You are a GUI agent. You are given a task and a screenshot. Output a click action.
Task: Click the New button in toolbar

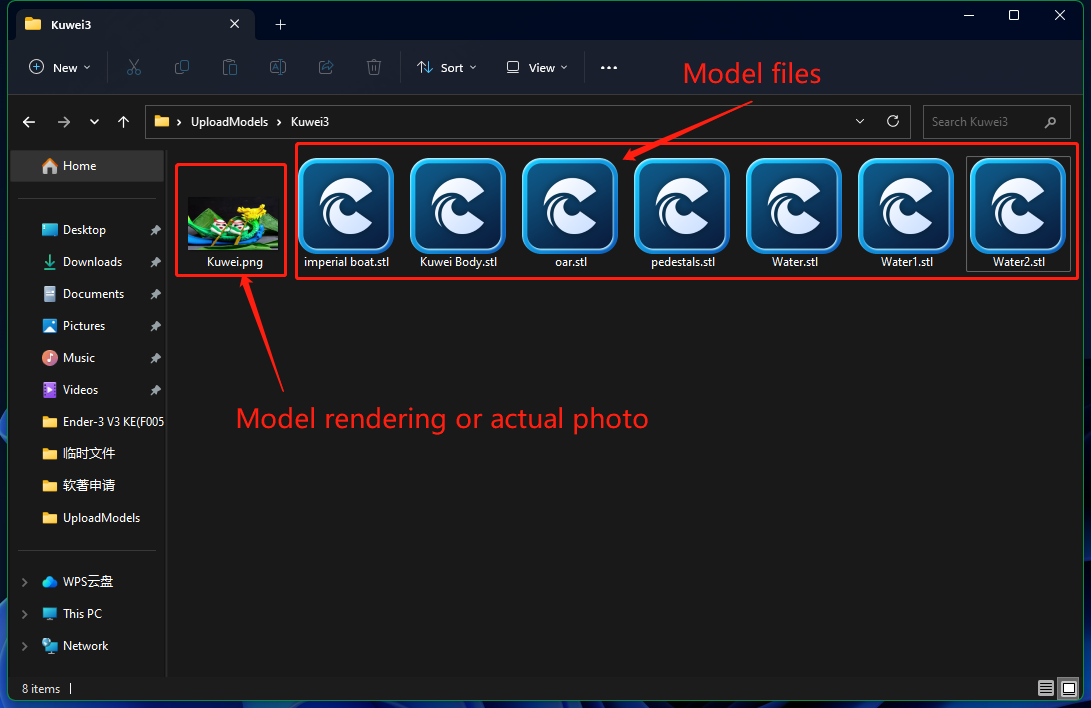pyautogui.click(x=60, y=67)
